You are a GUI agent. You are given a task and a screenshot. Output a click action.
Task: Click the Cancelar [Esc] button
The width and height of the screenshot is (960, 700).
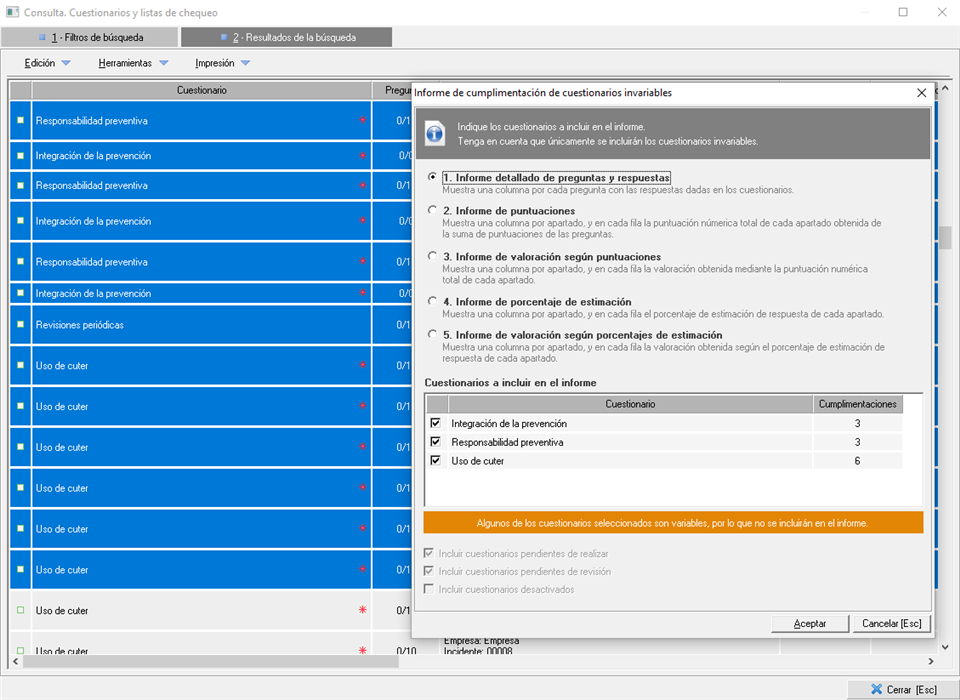[x=891, y=623]
